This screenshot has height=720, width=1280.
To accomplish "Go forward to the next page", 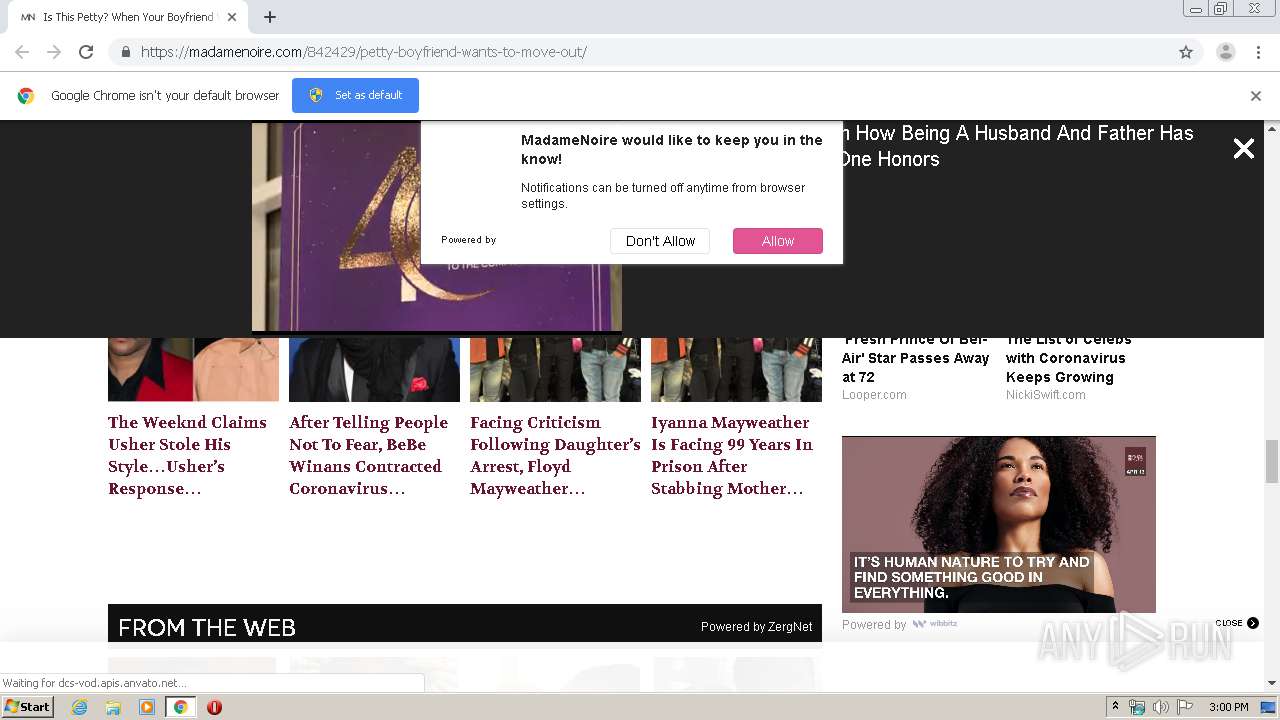I will tap(54, 52).
